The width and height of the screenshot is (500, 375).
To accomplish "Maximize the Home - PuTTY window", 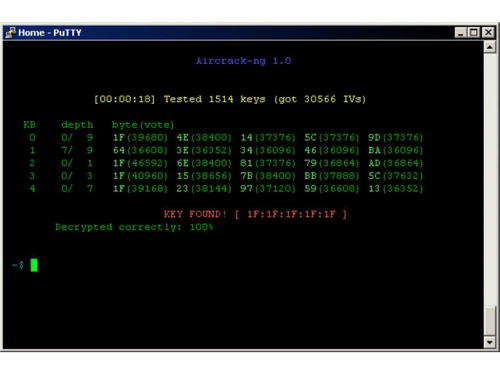I will coord(473,32).
